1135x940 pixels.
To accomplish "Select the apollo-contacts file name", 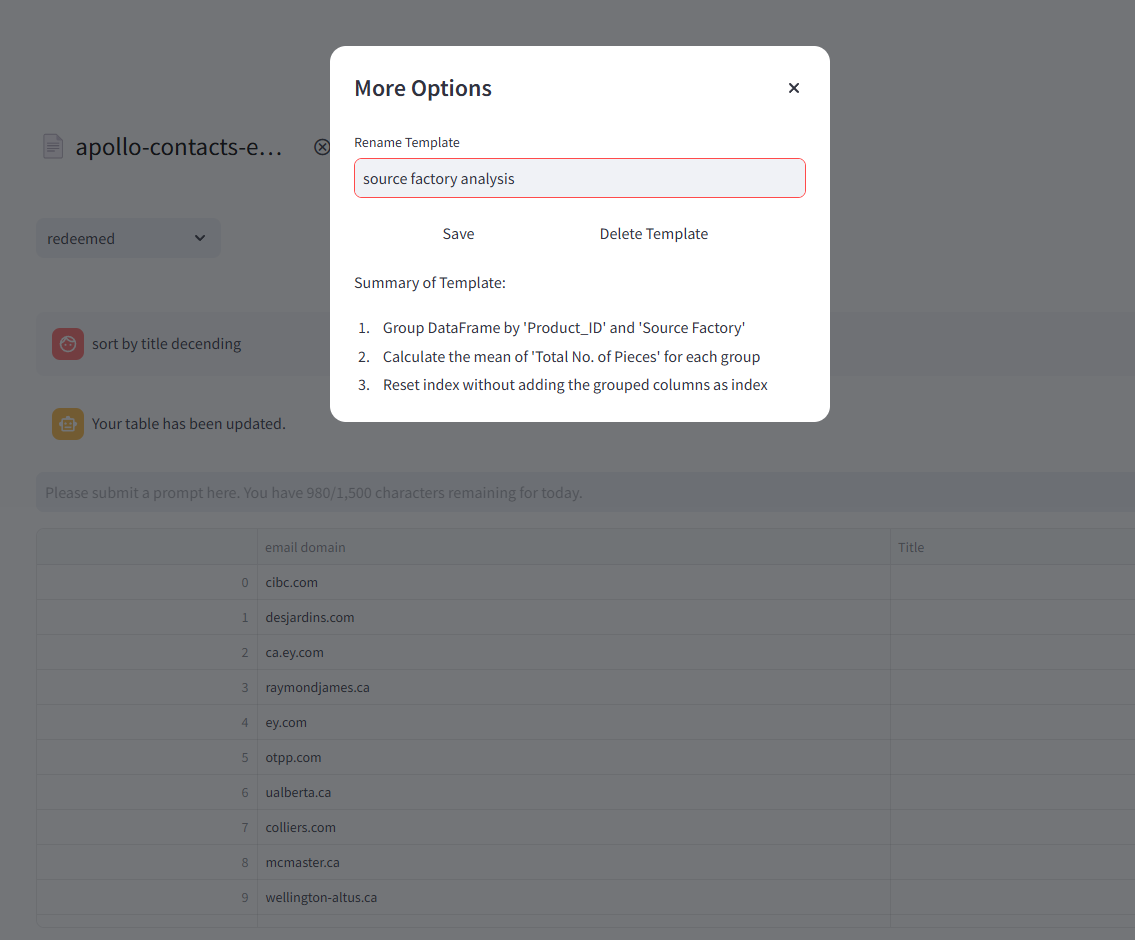I will (179, 147).
